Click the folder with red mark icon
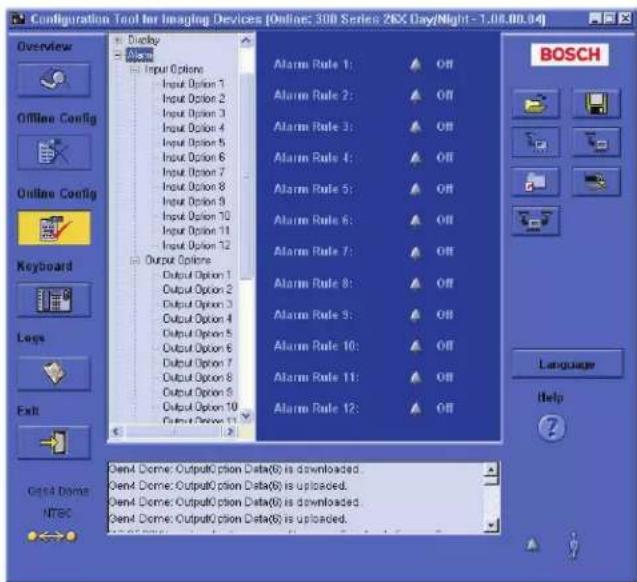This screenshot has height=582, width=637. tap(535, 182)
